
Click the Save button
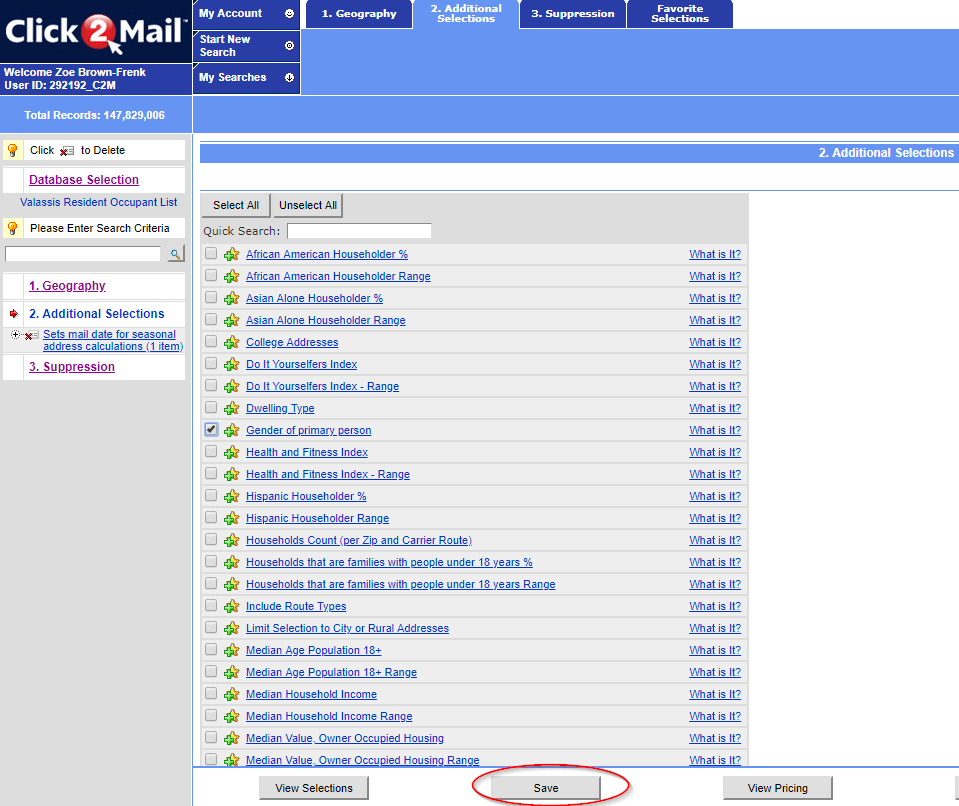pyautogui.click(x=546, y=788)
